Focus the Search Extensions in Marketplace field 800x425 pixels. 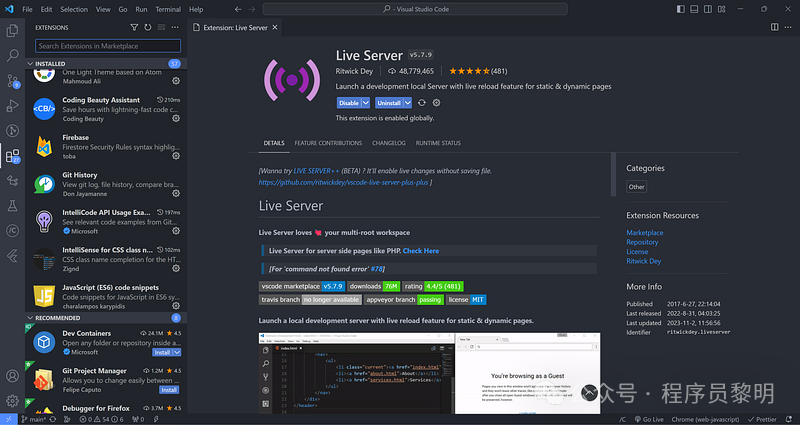click(x=108, y=46)
